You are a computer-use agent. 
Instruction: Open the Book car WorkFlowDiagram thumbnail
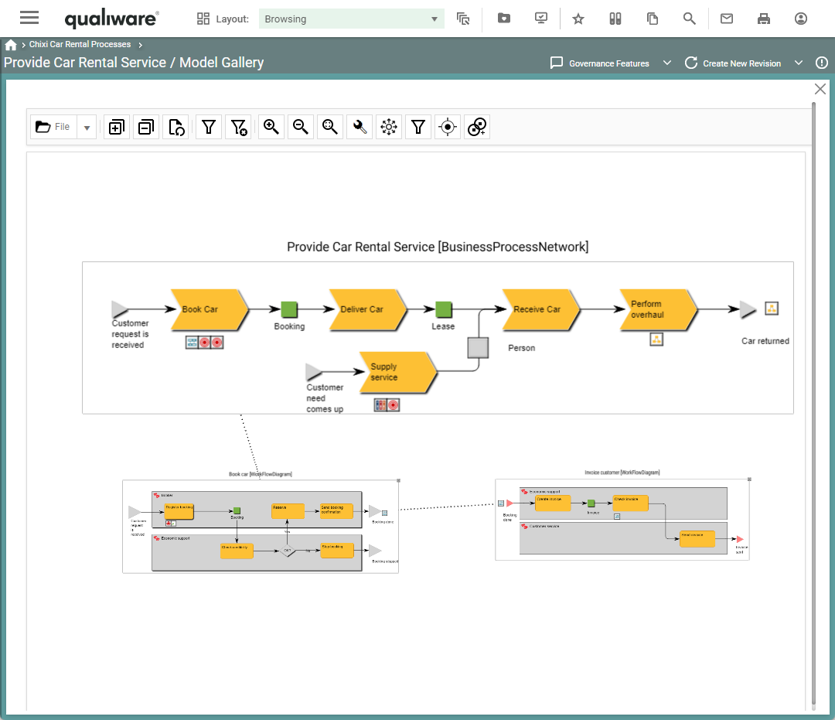pos(260,526)
